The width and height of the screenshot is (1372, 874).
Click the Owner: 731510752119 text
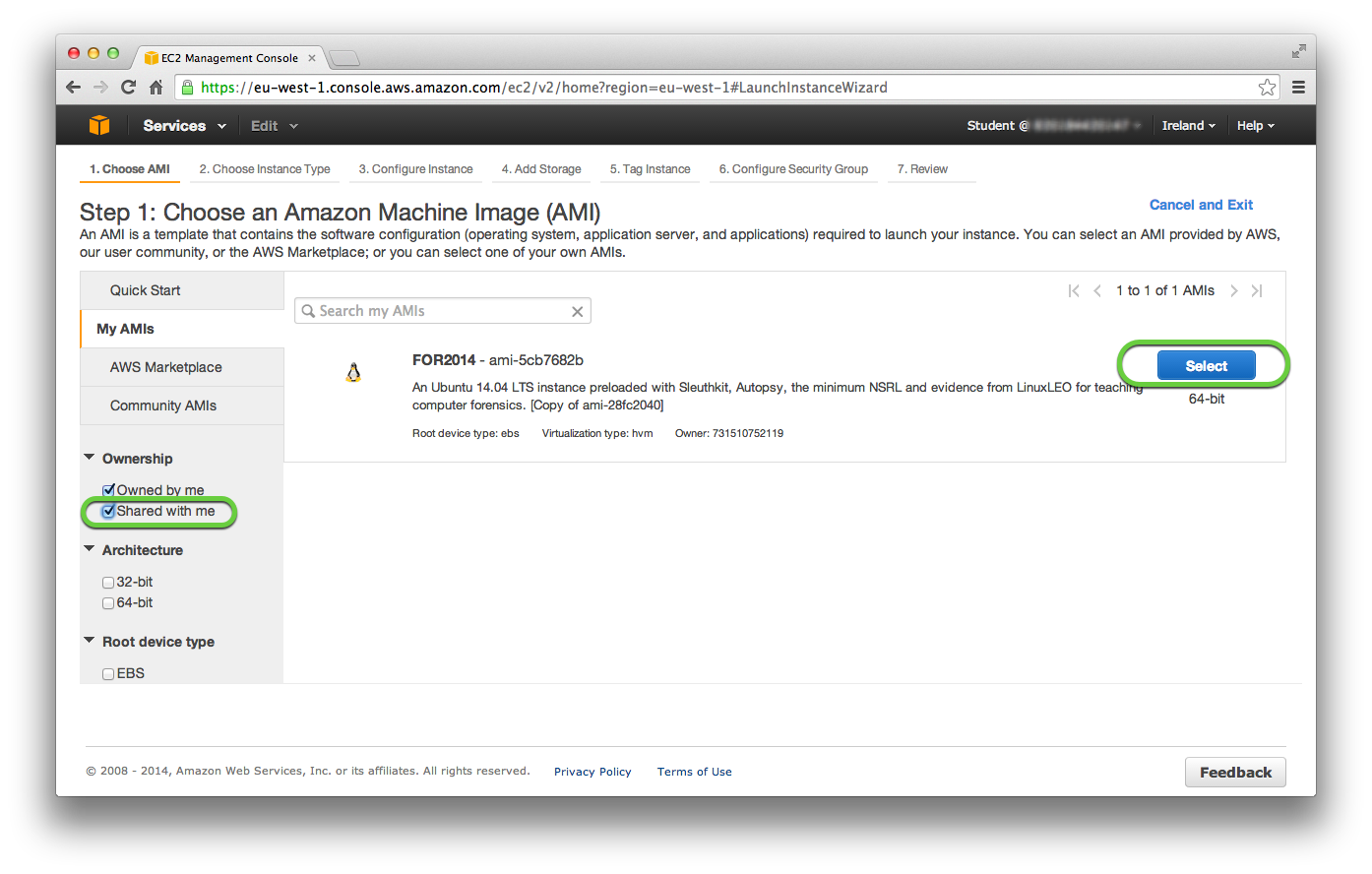click(729, 433)
